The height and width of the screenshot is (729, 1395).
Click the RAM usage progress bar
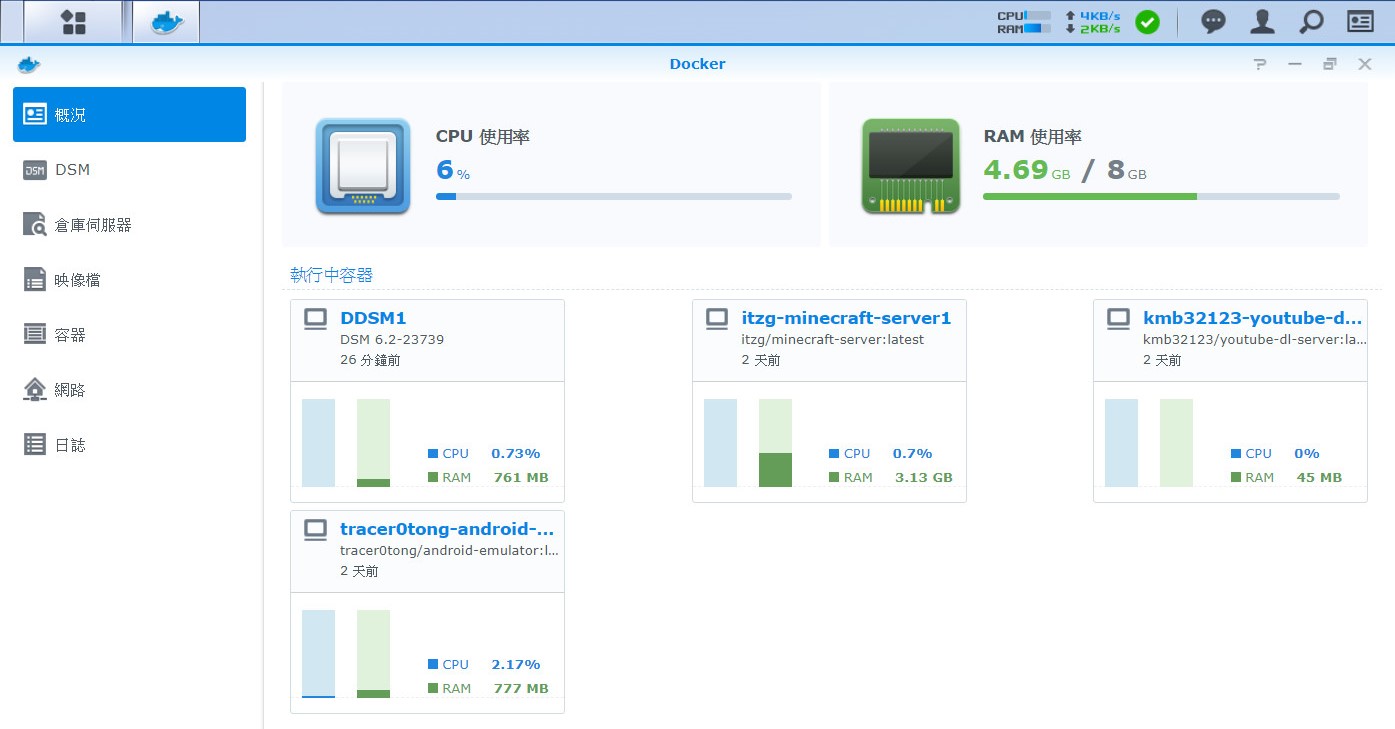1161,197
